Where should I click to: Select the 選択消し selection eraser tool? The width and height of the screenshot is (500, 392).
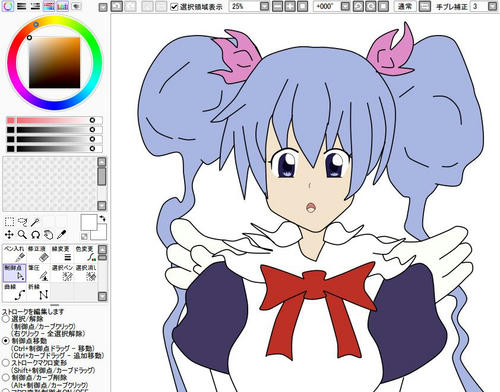(85, 273)
